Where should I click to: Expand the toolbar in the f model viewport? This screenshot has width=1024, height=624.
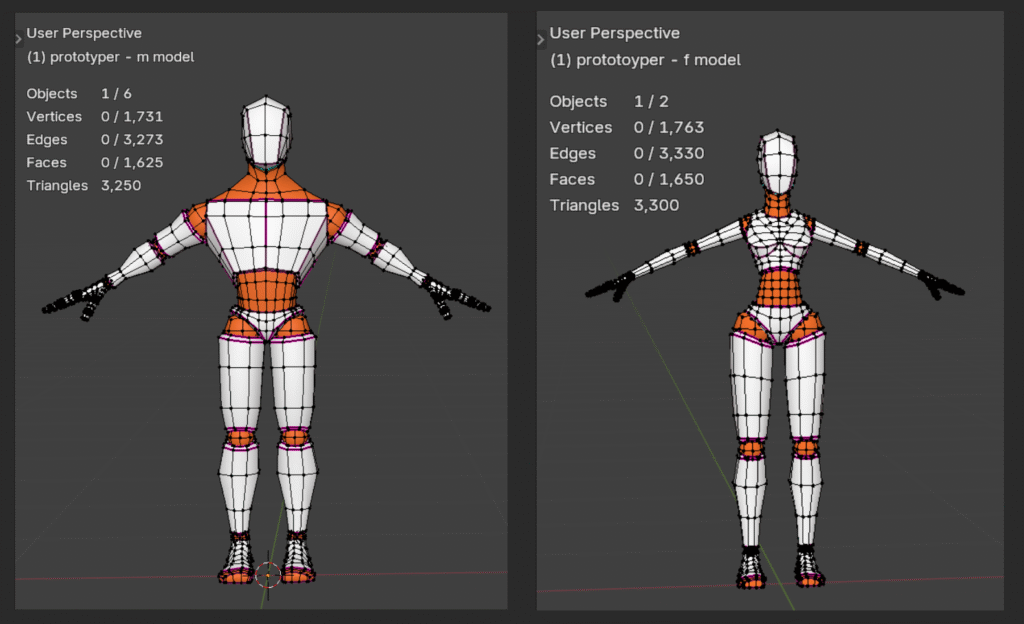(x=541, y=40)
